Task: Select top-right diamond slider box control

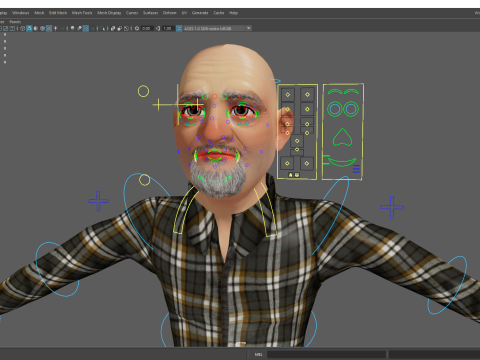Action: coord(307,95)
